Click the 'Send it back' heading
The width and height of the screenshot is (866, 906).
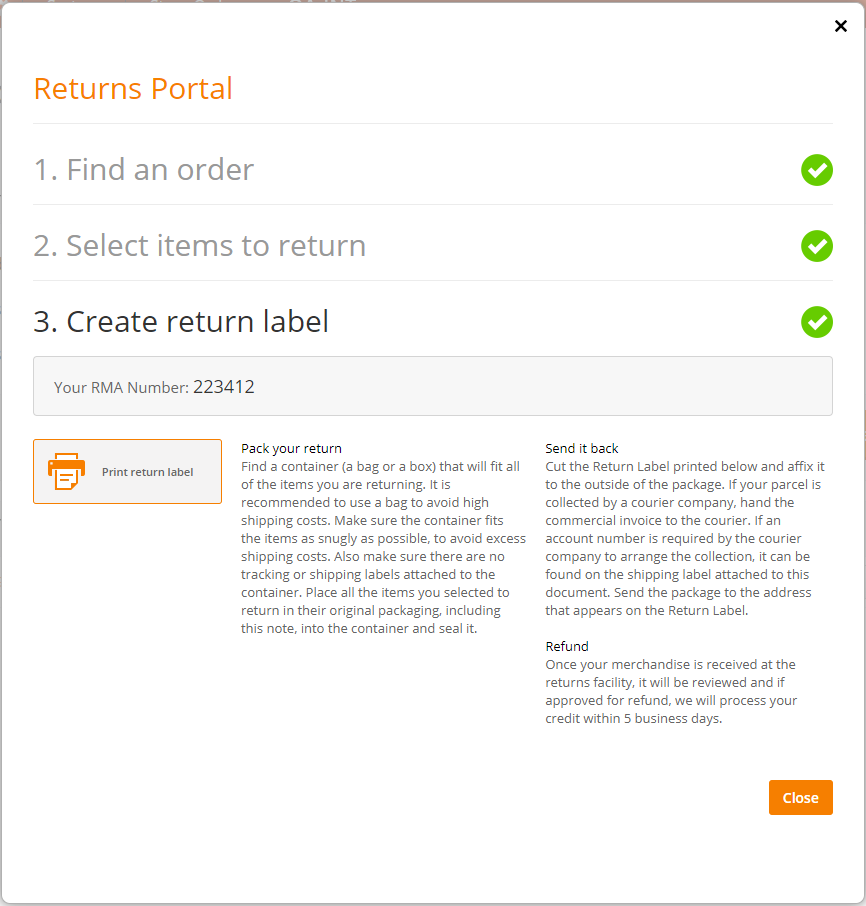coord(581,448)
